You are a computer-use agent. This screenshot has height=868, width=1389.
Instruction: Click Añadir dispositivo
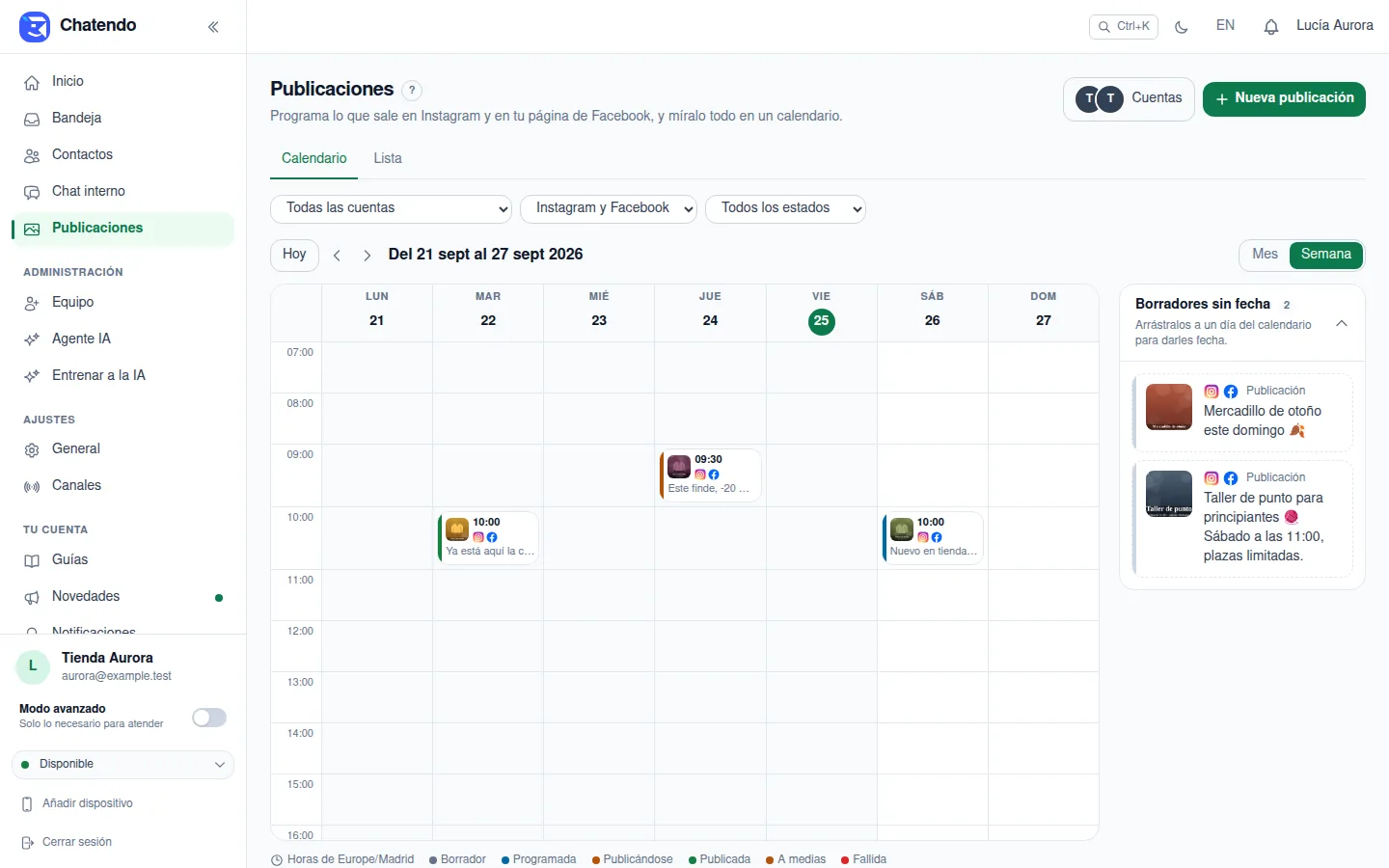77,804
